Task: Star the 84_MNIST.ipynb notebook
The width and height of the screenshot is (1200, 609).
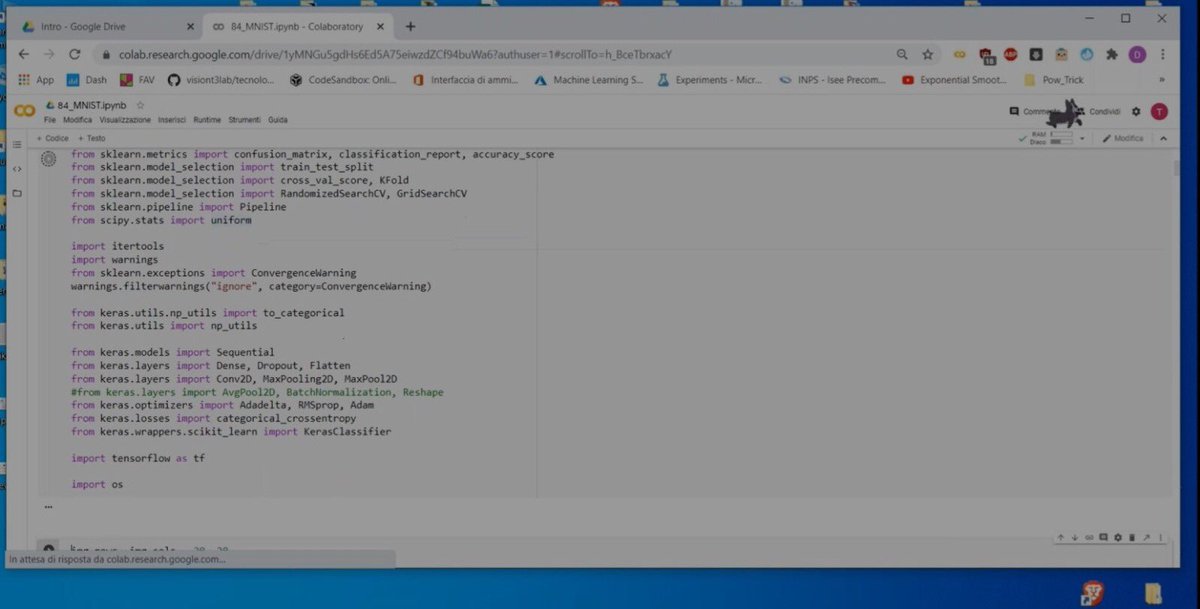Action: coord(140,104)
